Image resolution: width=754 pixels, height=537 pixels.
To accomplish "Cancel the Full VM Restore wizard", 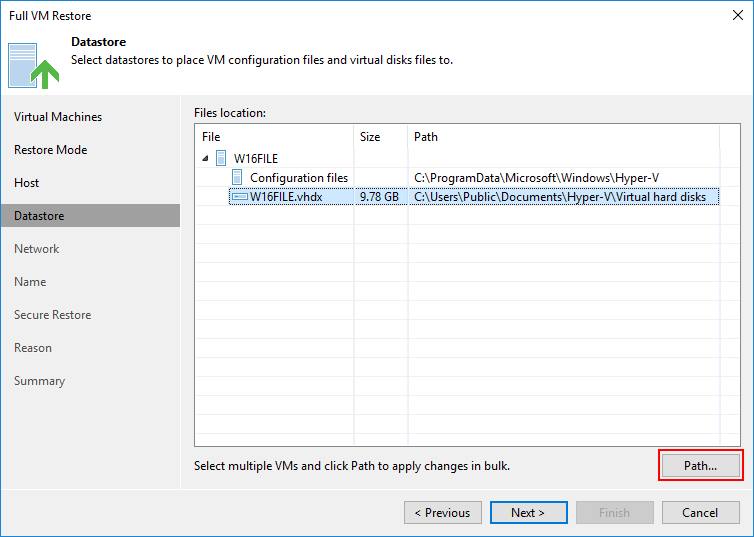I will click(701, 512).
